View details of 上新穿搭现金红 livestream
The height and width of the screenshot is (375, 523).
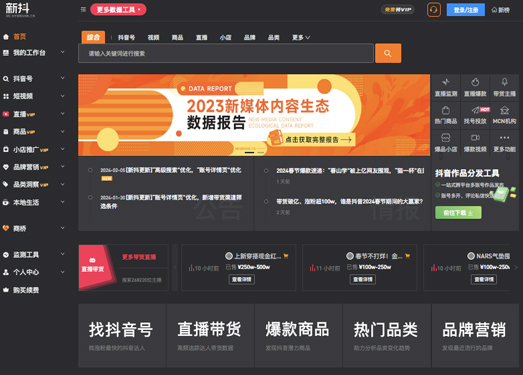point(241,279)
